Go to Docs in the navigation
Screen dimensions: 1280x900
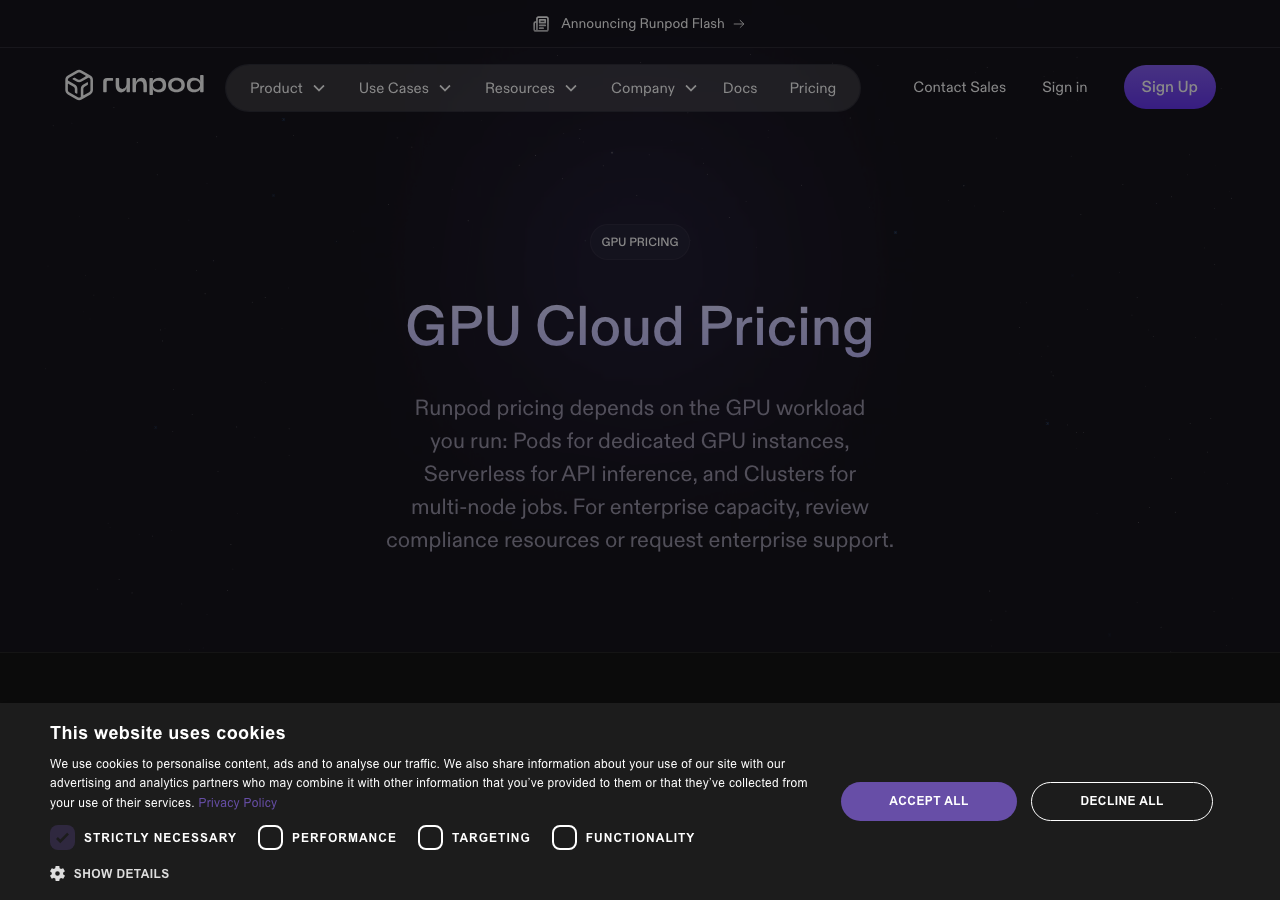click(740, 88)
